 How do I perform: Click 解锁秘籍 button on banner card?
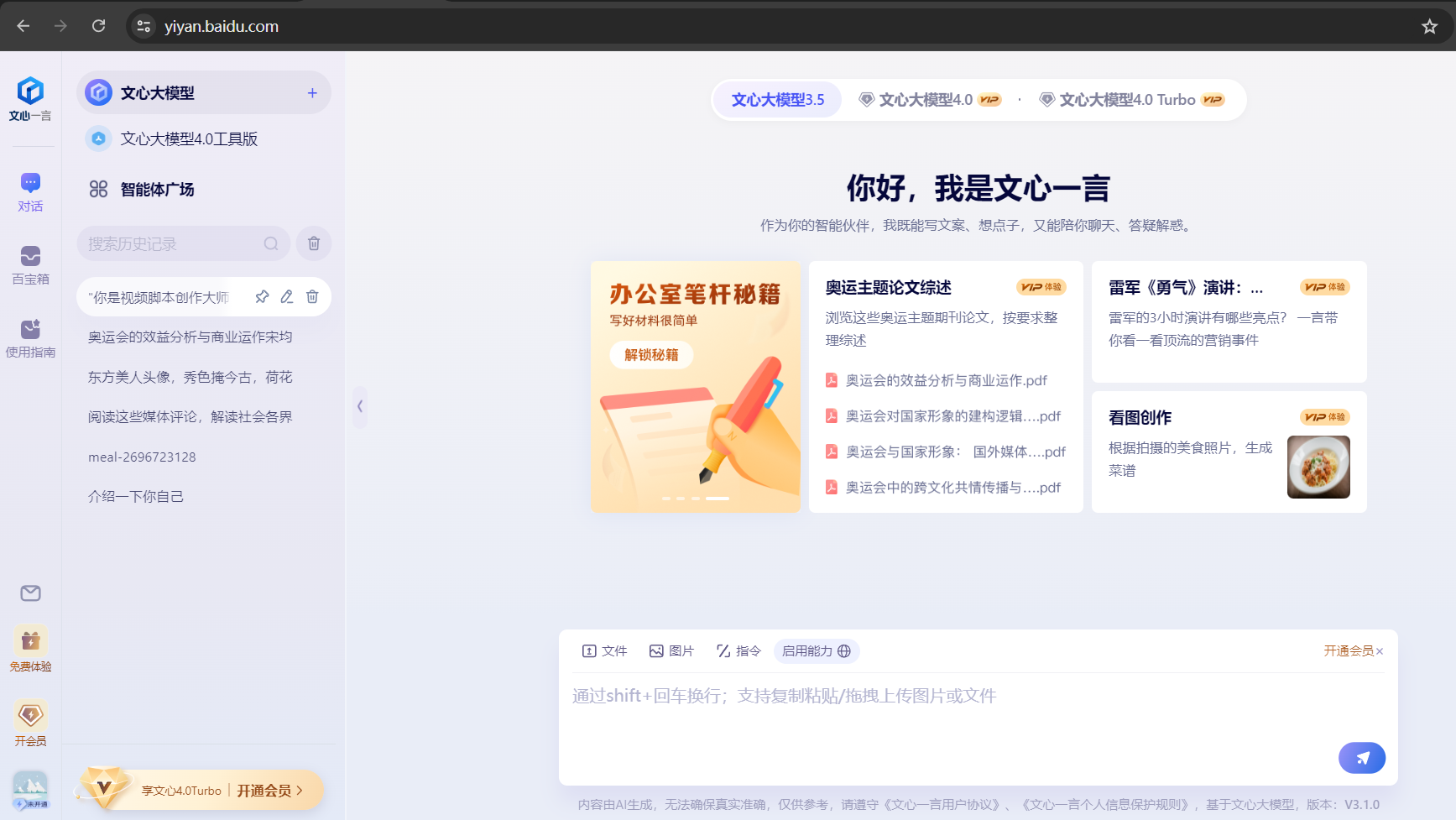click(x=651, y=355)
